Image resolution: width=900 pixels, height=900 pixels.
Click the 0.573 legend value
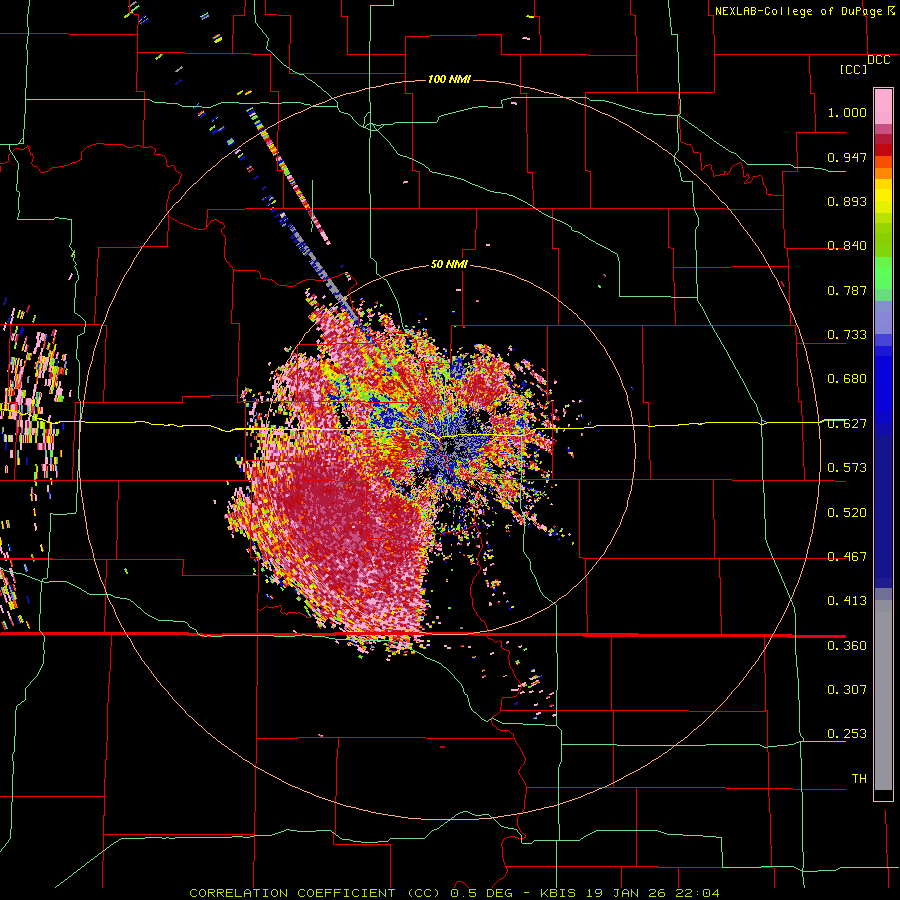tap(847, 468)
